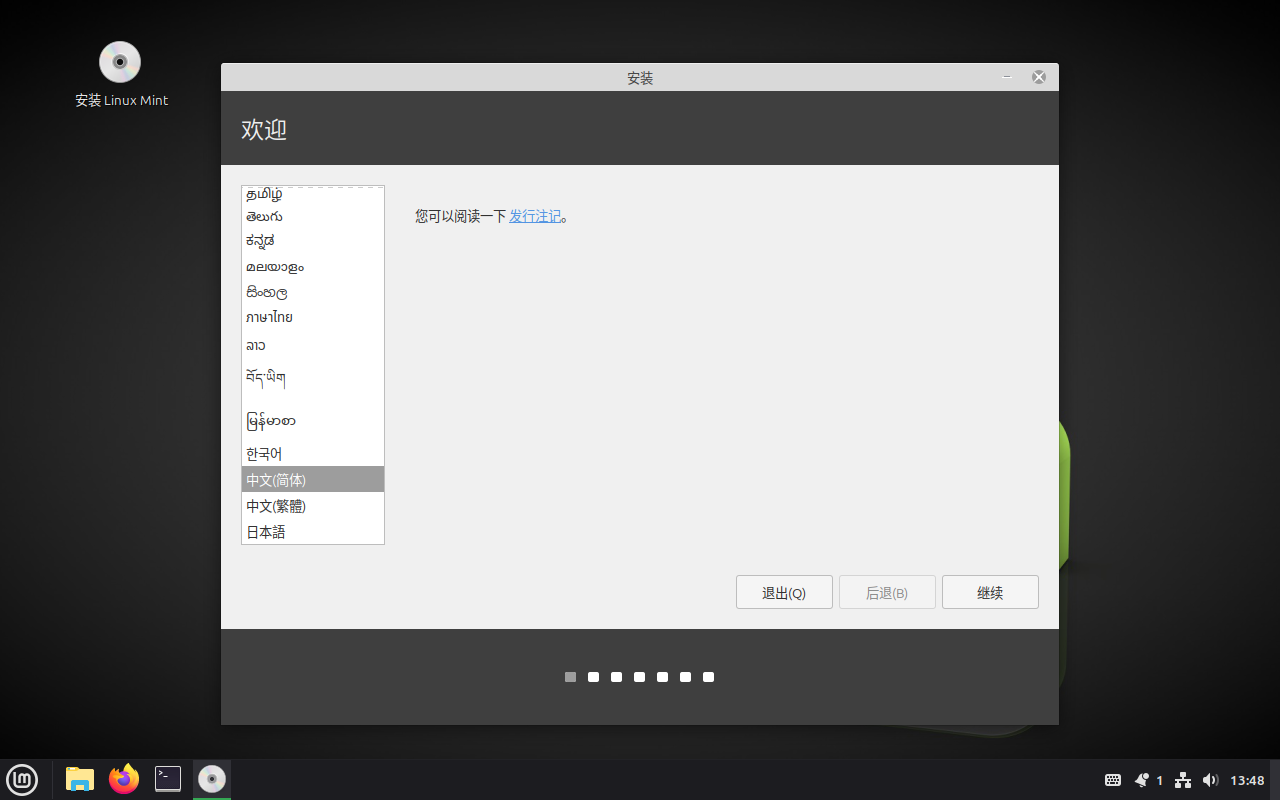Viewport: 1280px width, 800px height.
Task: Launch the Files manager from the taskbar
Action: pos(80,779)
